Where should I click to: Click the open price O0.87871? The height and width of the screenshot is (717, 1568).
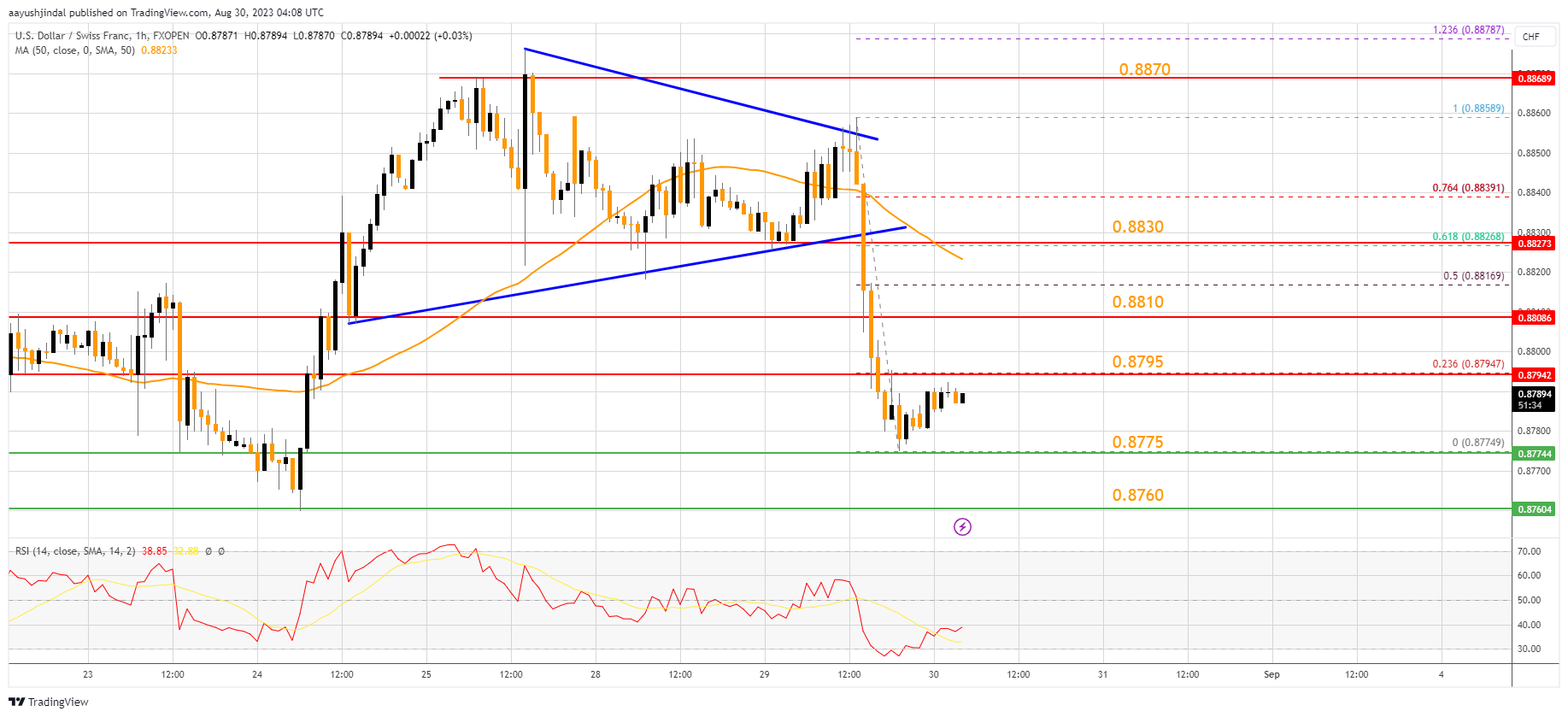click(x=218, y=36)
